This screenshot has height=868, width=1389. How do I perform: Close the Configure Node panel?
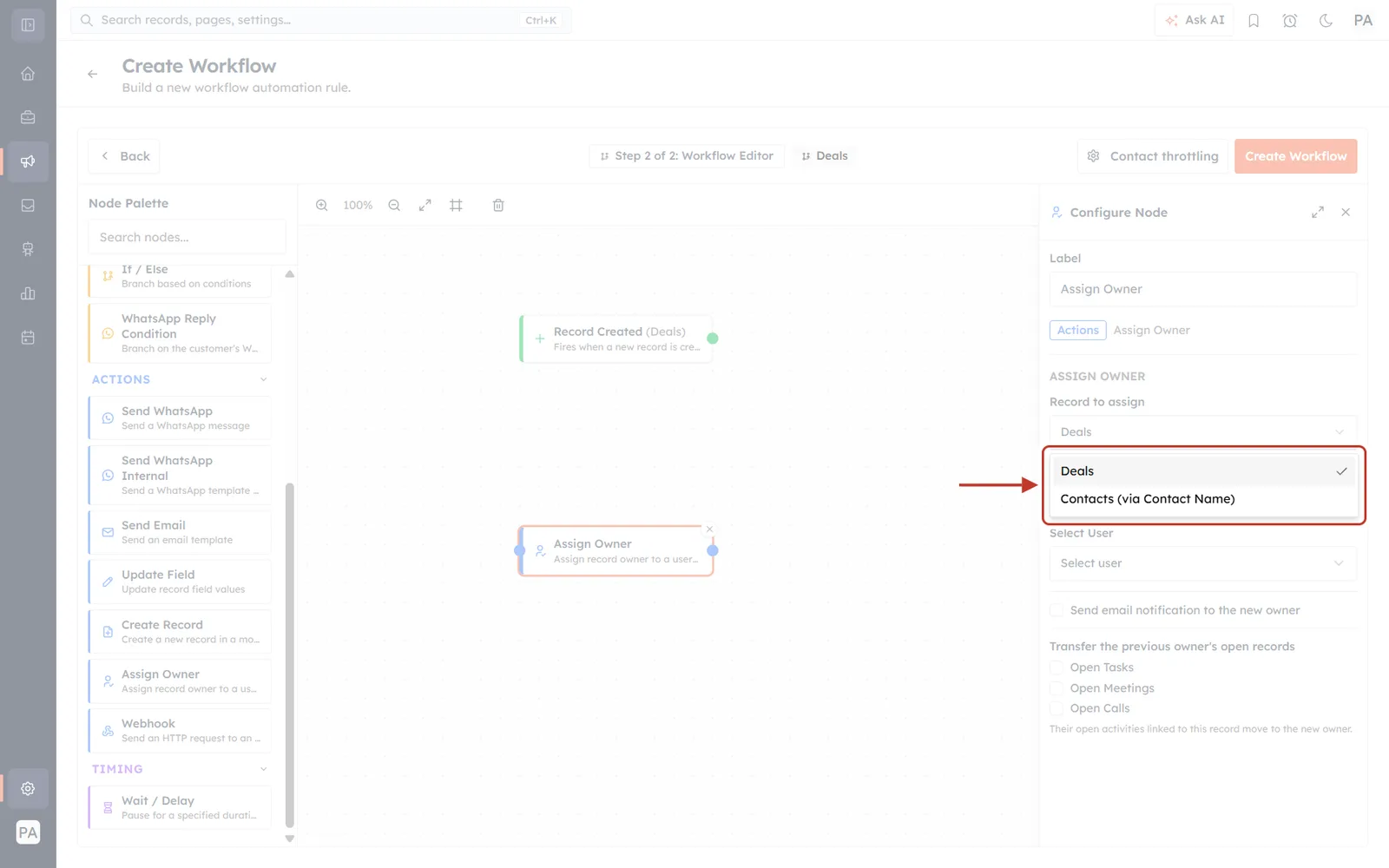(x=1346, y=212)
